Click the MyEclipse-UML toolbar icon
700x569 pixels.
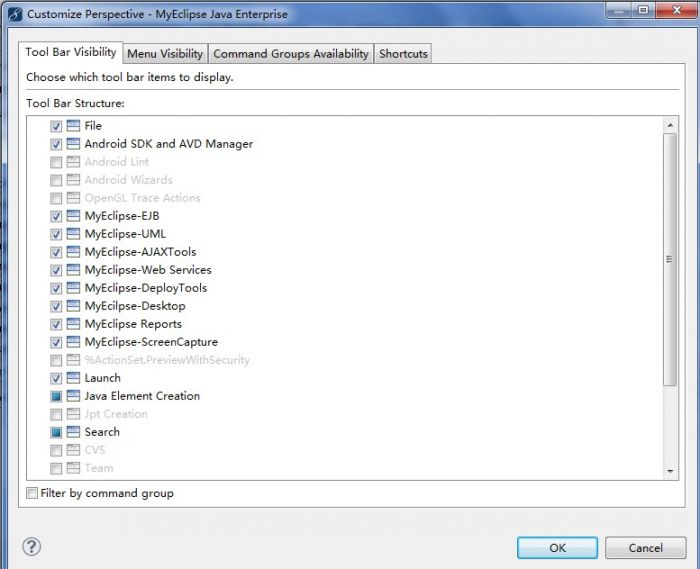73,234
